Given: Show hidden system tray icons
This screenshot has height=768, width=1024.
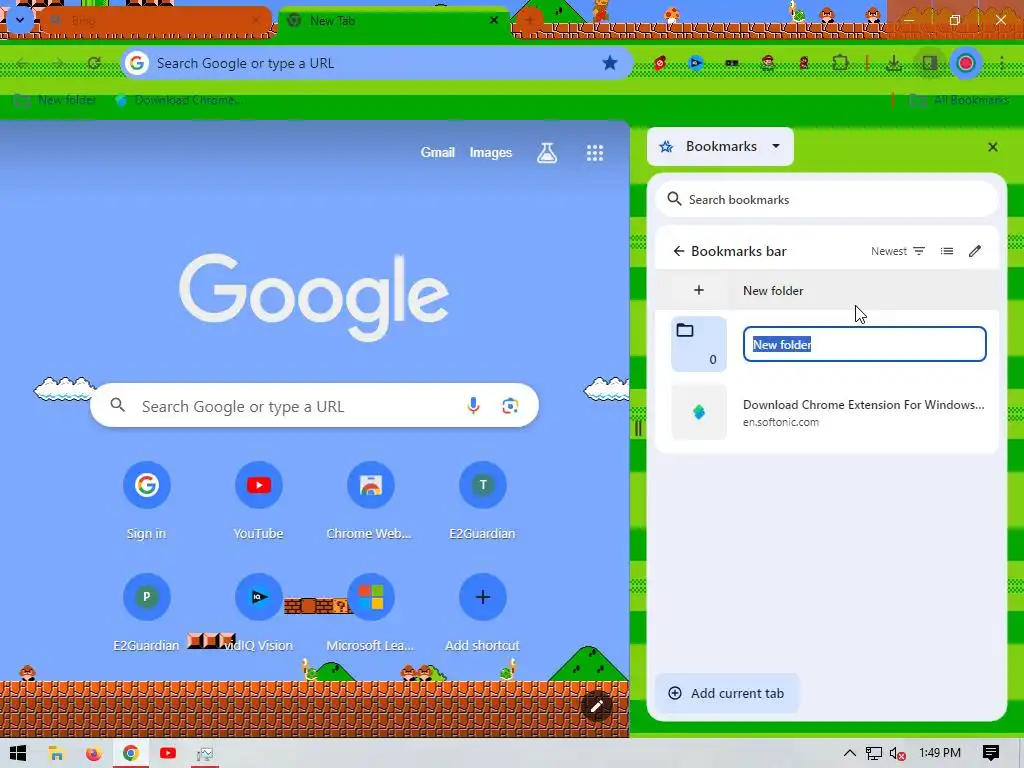Looking at the screenshot, I should [849, 753].
